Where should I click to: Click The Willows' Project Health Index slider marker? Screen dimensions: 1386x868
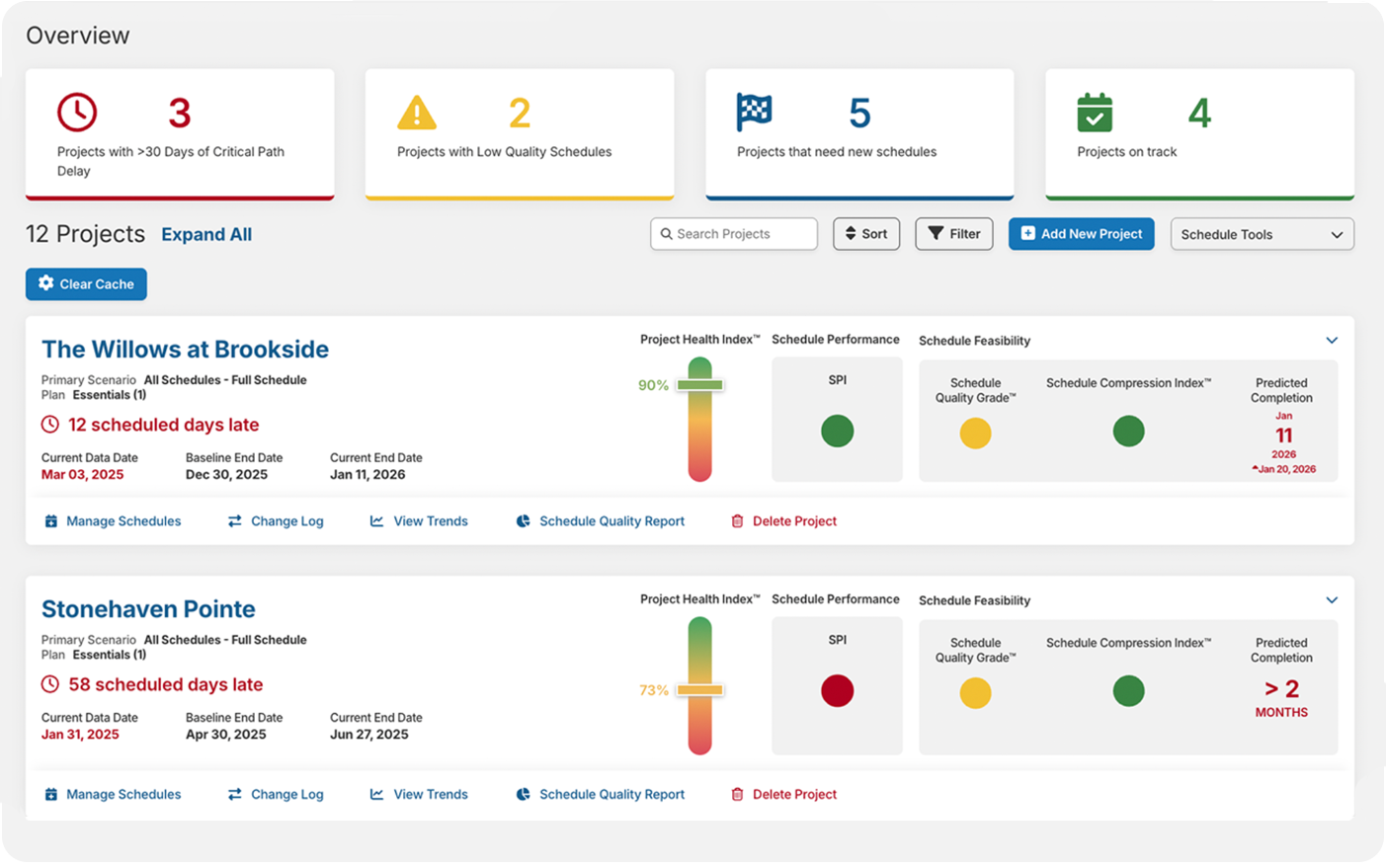pyautogui.click(x=700, y=385)
